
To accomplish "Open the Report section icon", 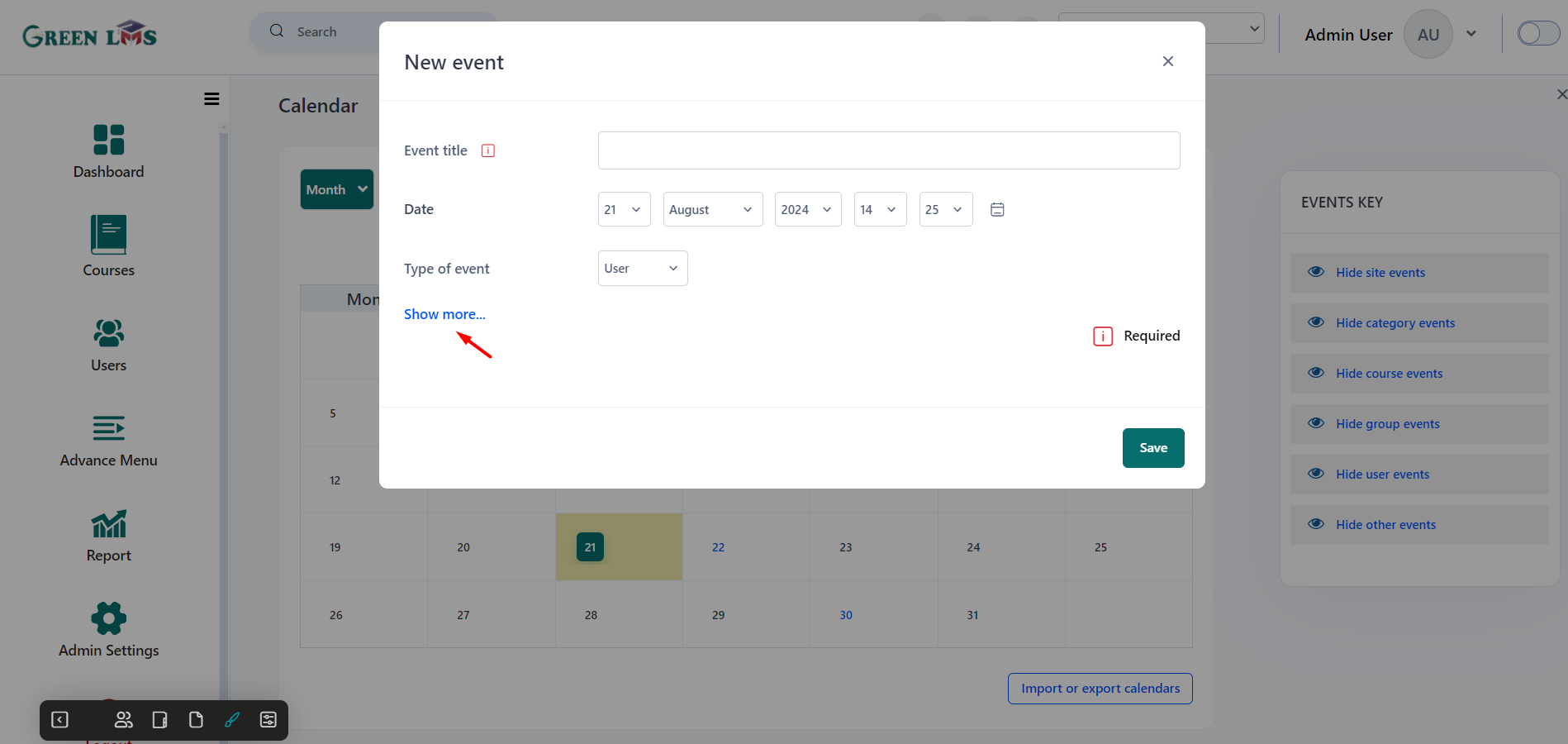I will point(108,523).
